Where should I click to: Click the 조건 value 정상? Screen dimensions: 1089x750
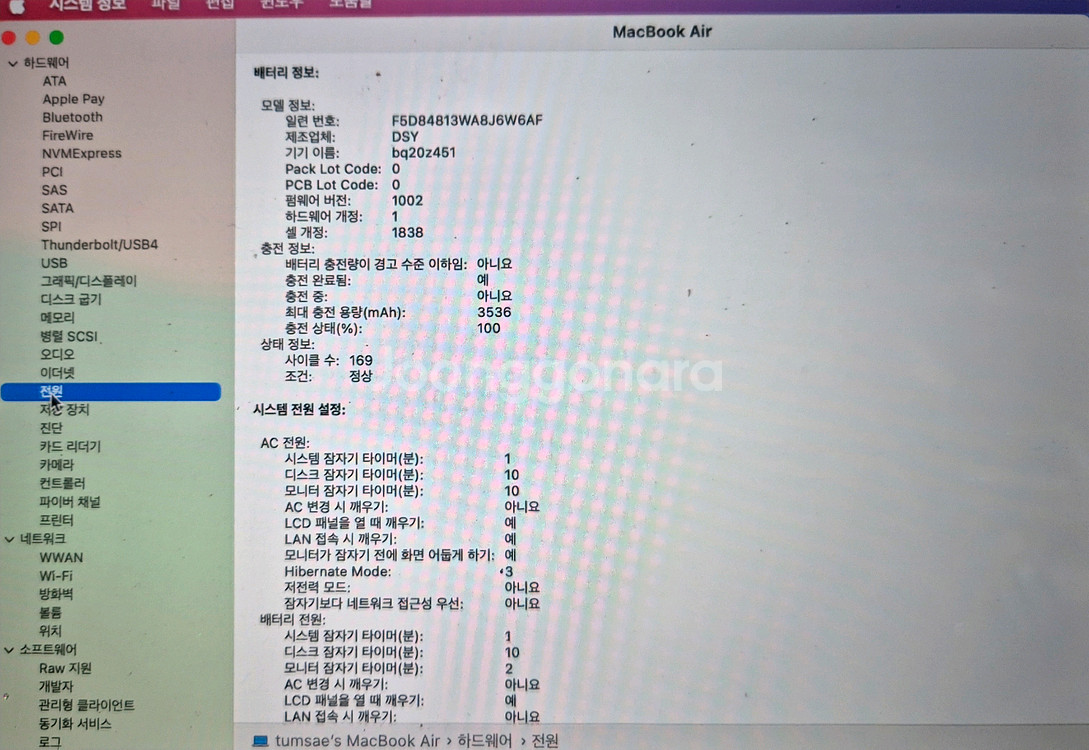click(360, 376)
